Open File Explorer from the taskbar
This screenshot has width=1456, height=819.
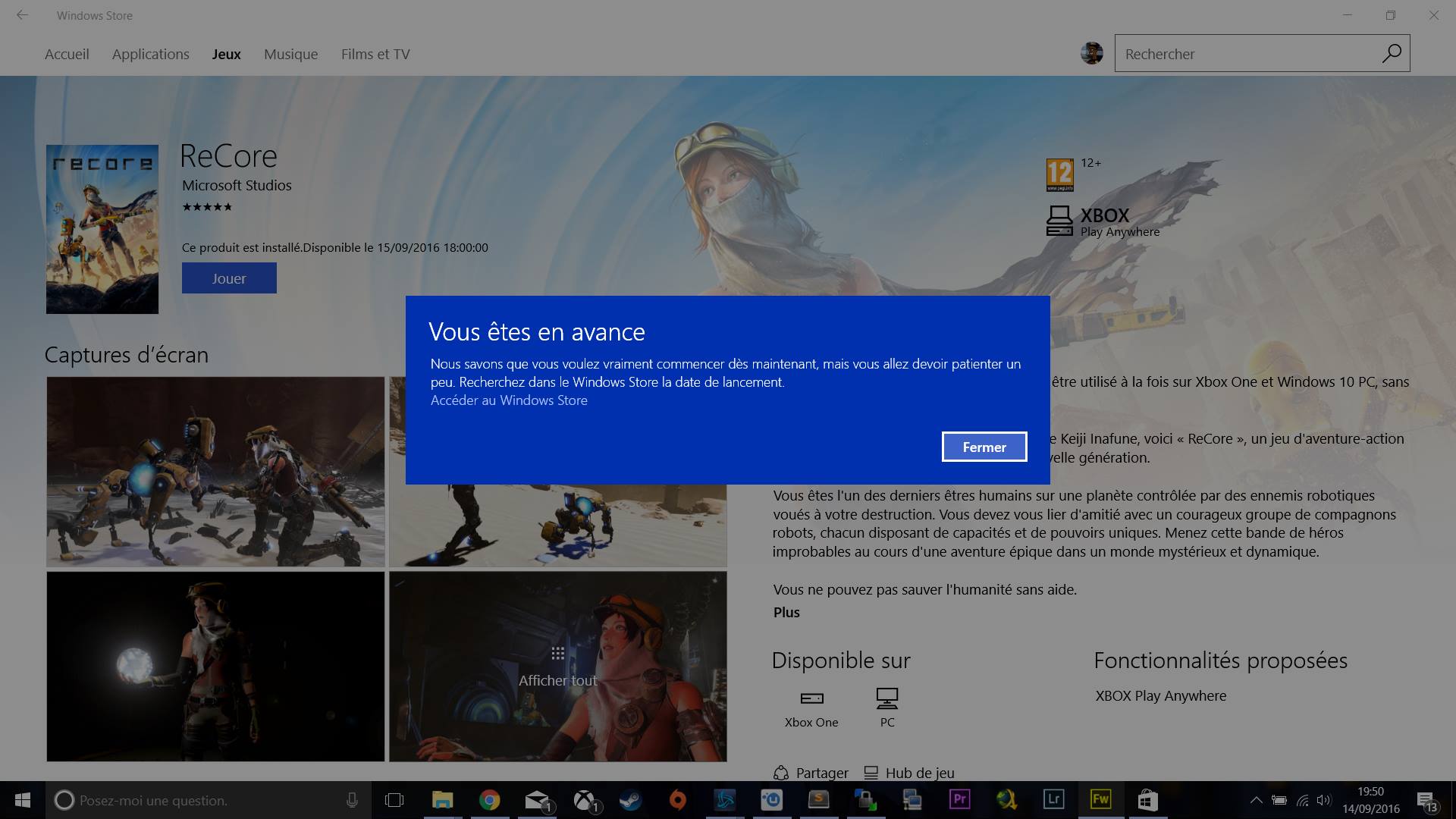click(x=442, y=800)
